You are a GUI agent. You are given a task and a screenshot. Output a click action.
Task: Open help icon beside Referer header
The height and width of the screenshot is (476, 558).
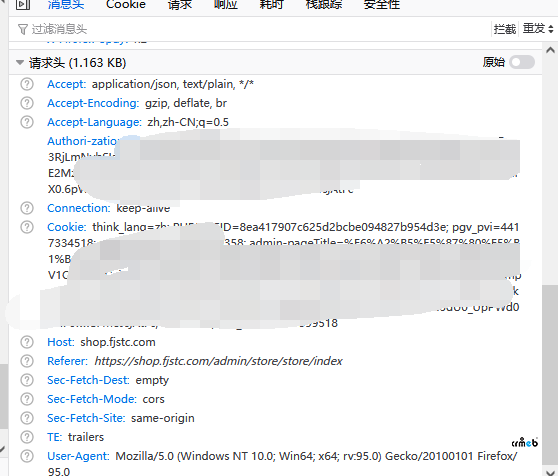point(27,361)
